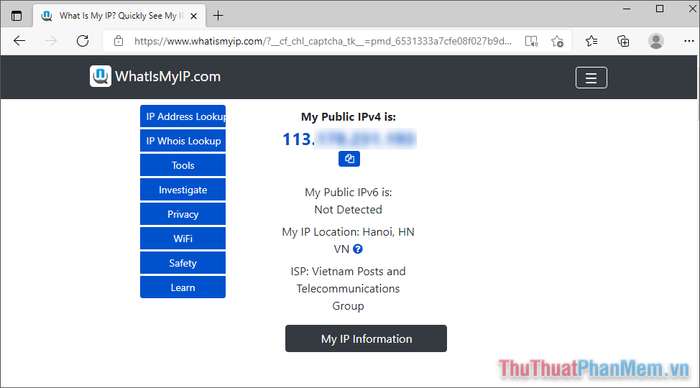Open the Safety section
The width and height of the screenshot is (700, 388).
click(x=183, y=263)
